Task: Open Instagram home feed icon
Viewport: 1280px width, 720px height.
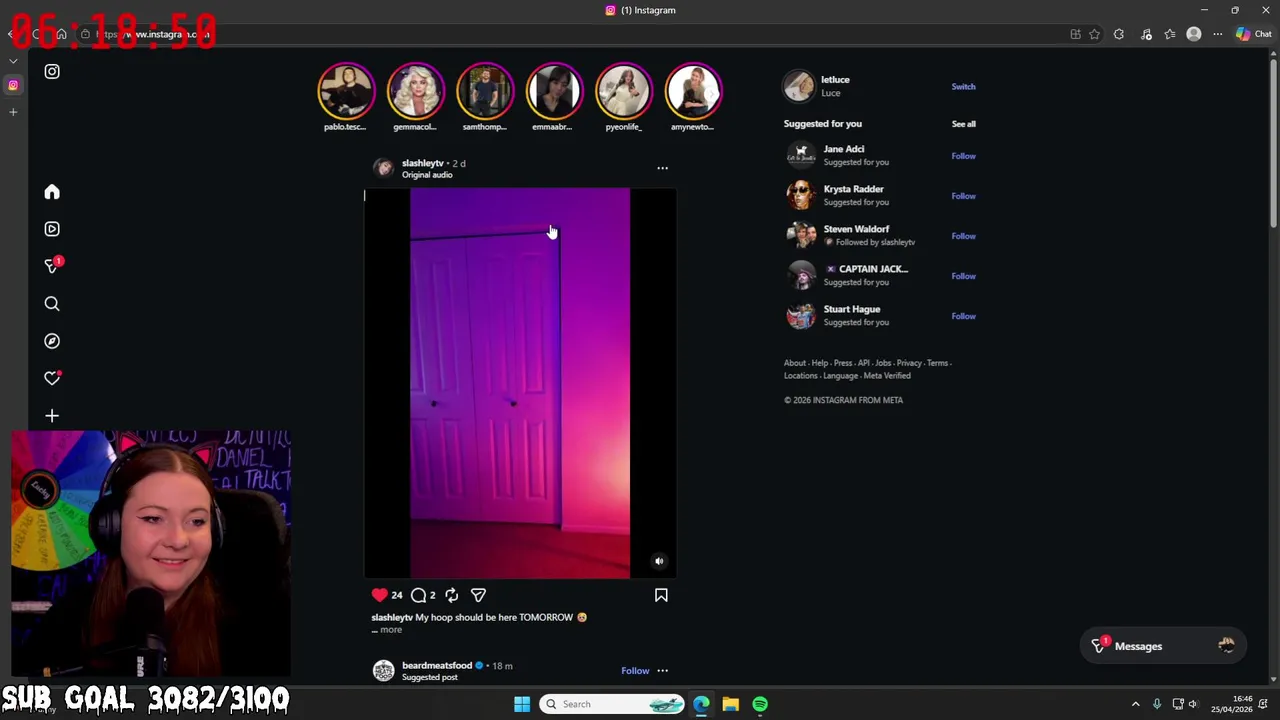Action: (52, 192)
